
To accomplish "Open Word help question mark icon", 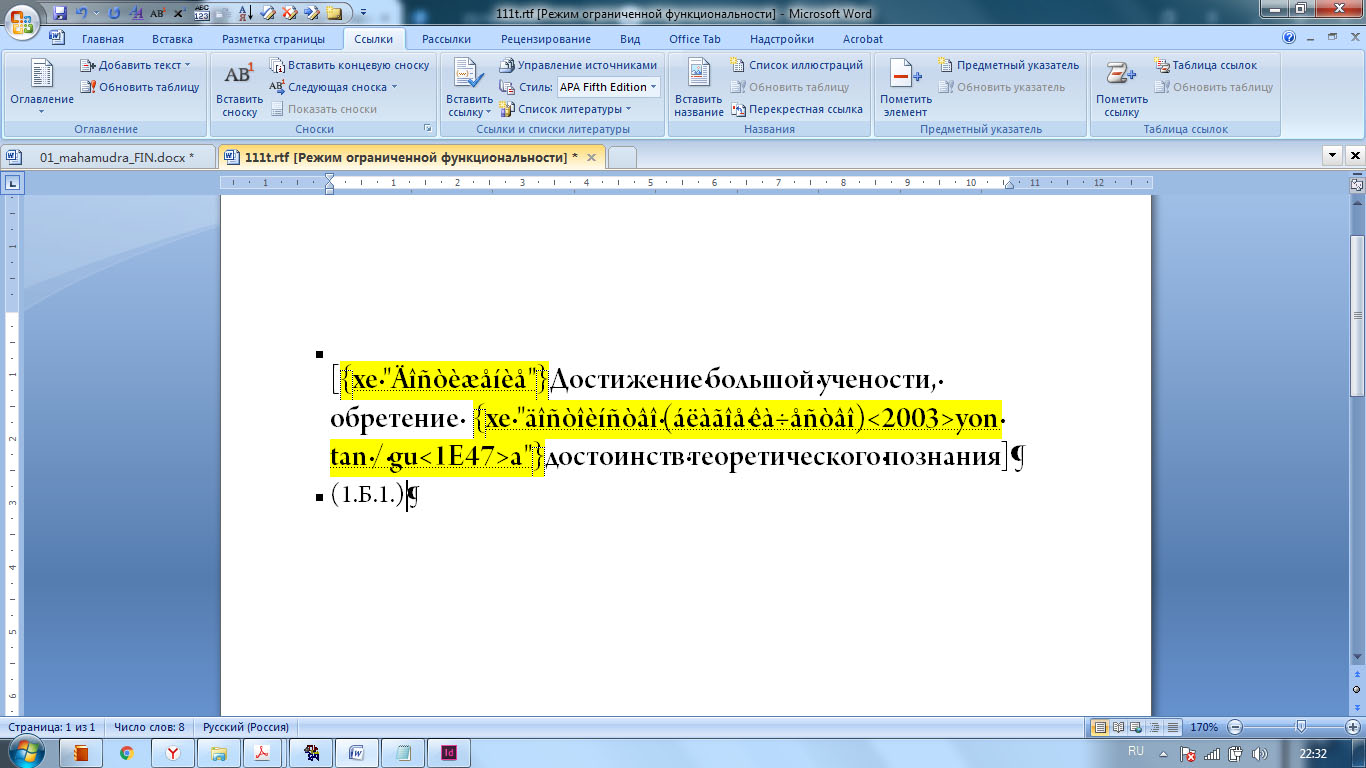I will point(1289,38).
